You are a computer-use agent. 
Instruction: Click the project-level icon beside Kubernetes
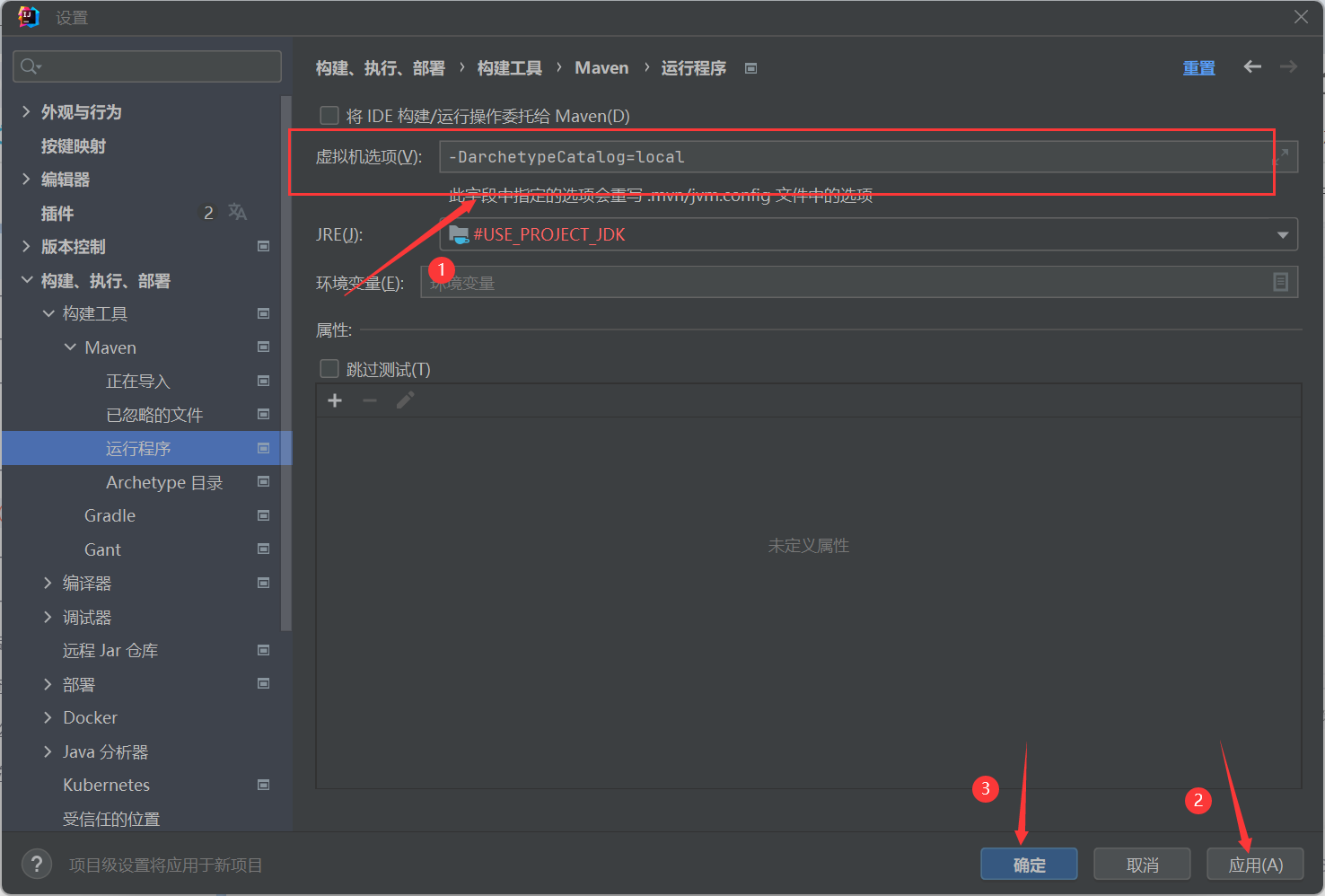[x=264, y=785]
